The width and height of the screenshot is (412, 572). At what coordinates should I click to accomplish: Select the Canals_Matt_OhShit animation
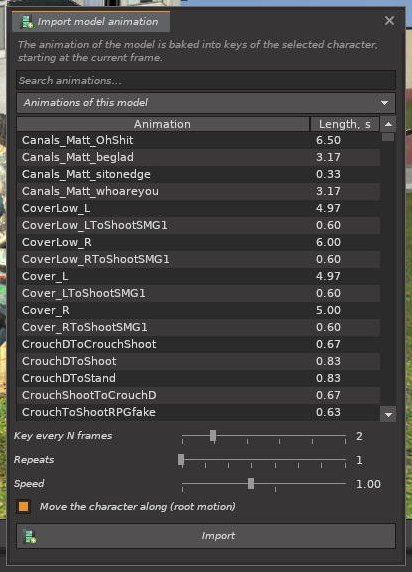[x=198, y=140]
